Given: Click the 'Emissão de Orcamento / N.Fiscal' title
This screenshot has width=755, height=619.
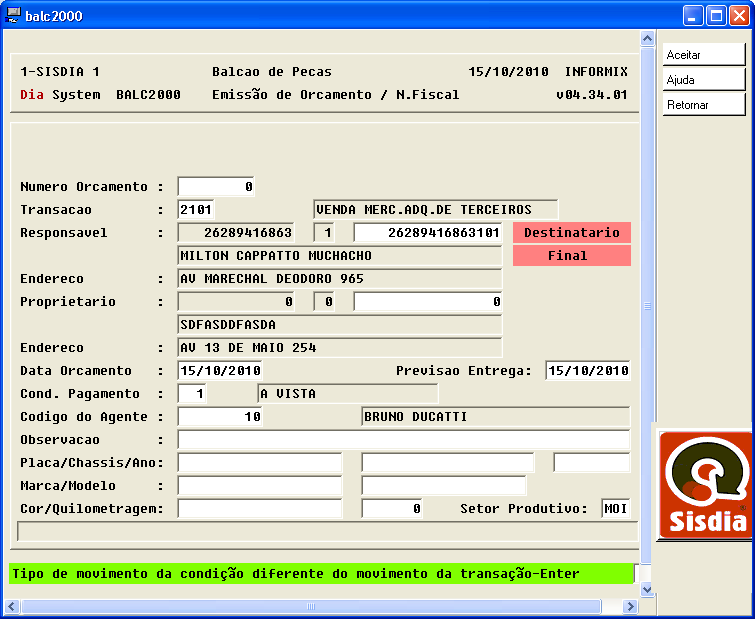Looking at the screenshot, I should [x=336, y=95].
